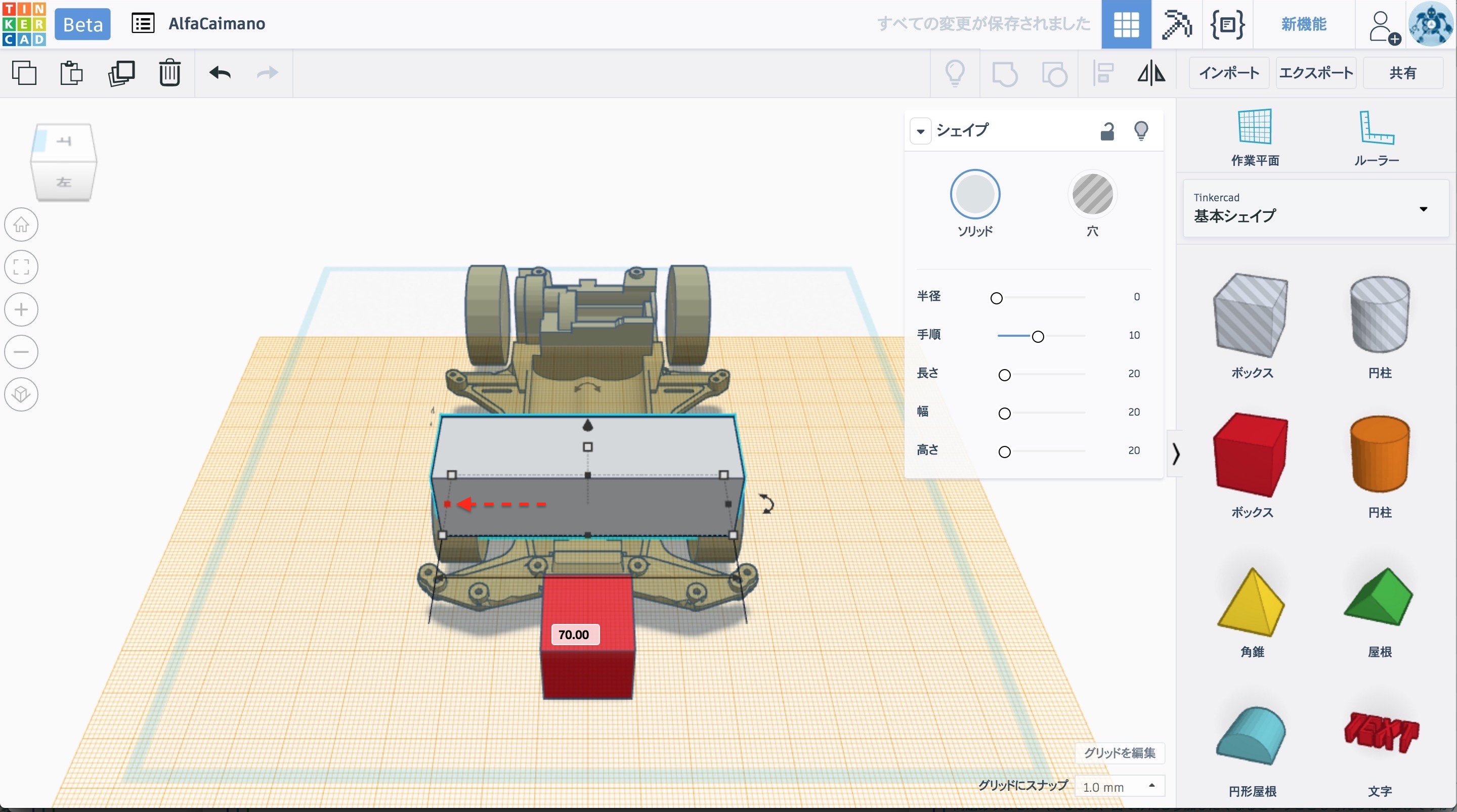Undo the last action
Screen dimensions: 1457x812
220,73
